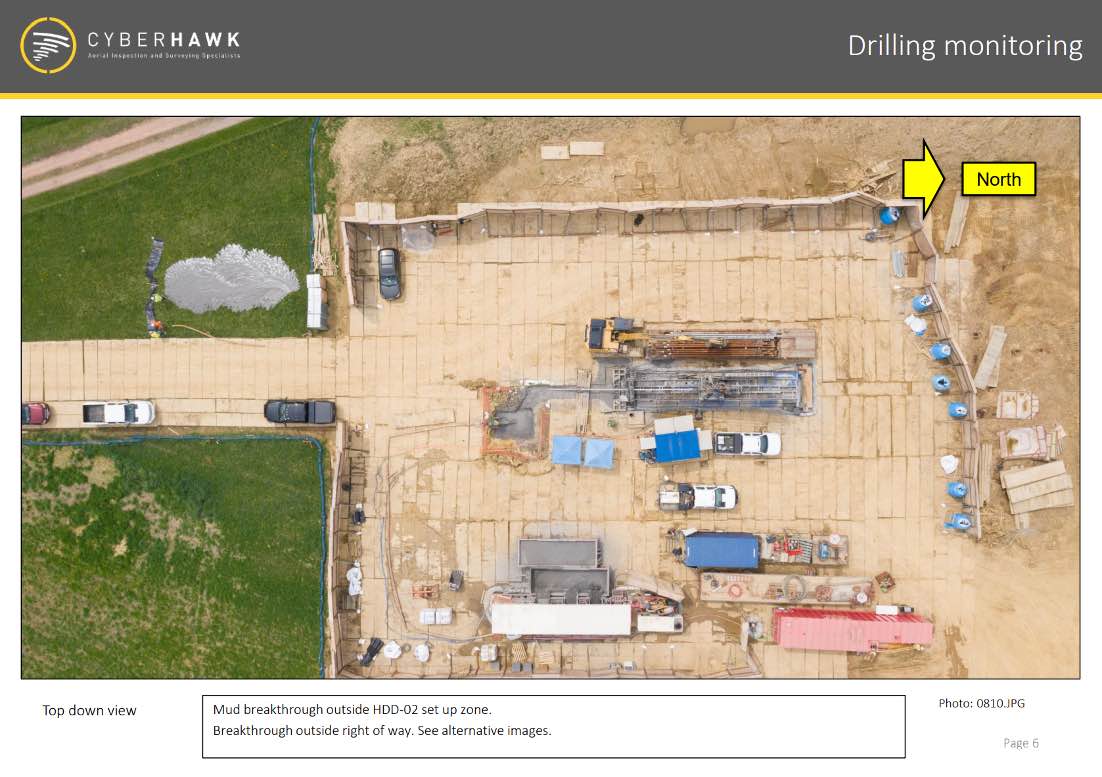Click the grey mud breakthrough patch on grass

[231, 279]
